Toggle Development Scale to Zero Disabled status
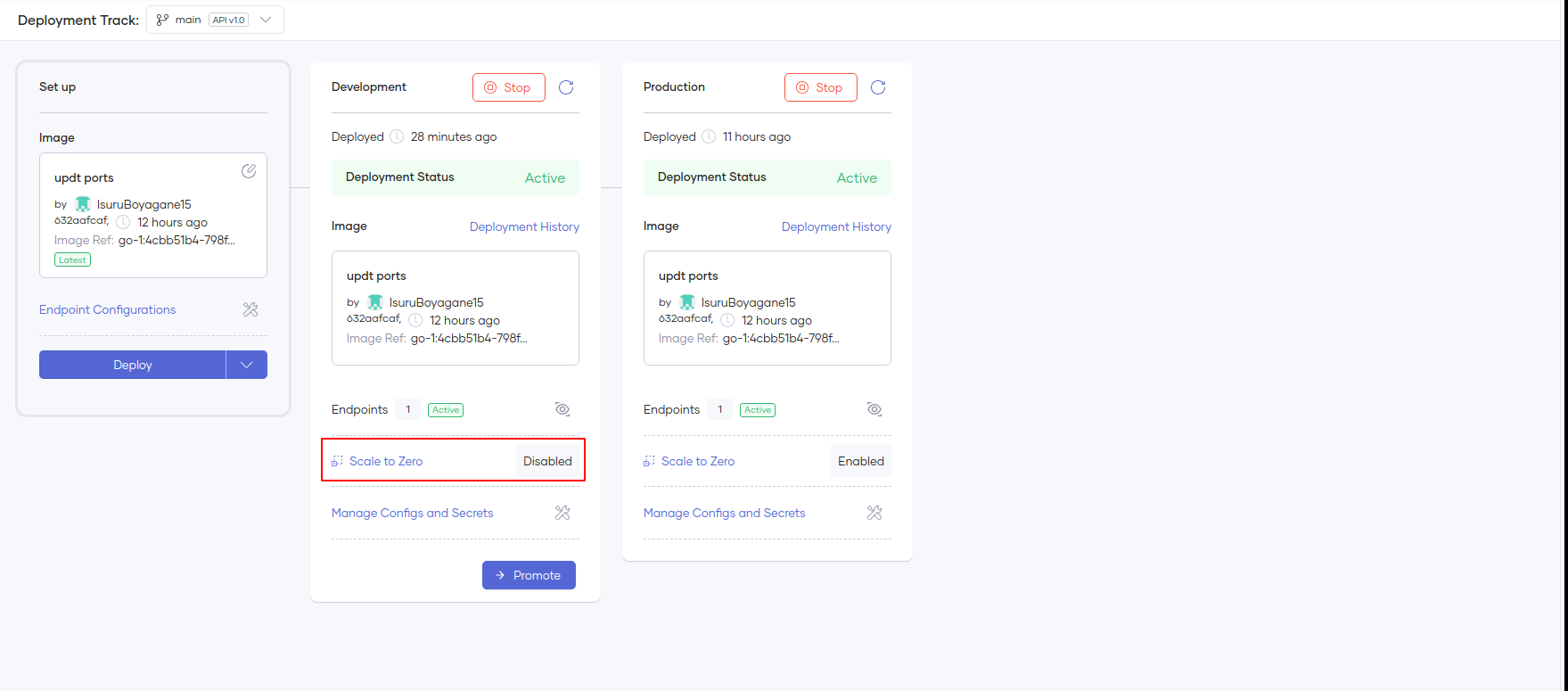 [547, 461]
